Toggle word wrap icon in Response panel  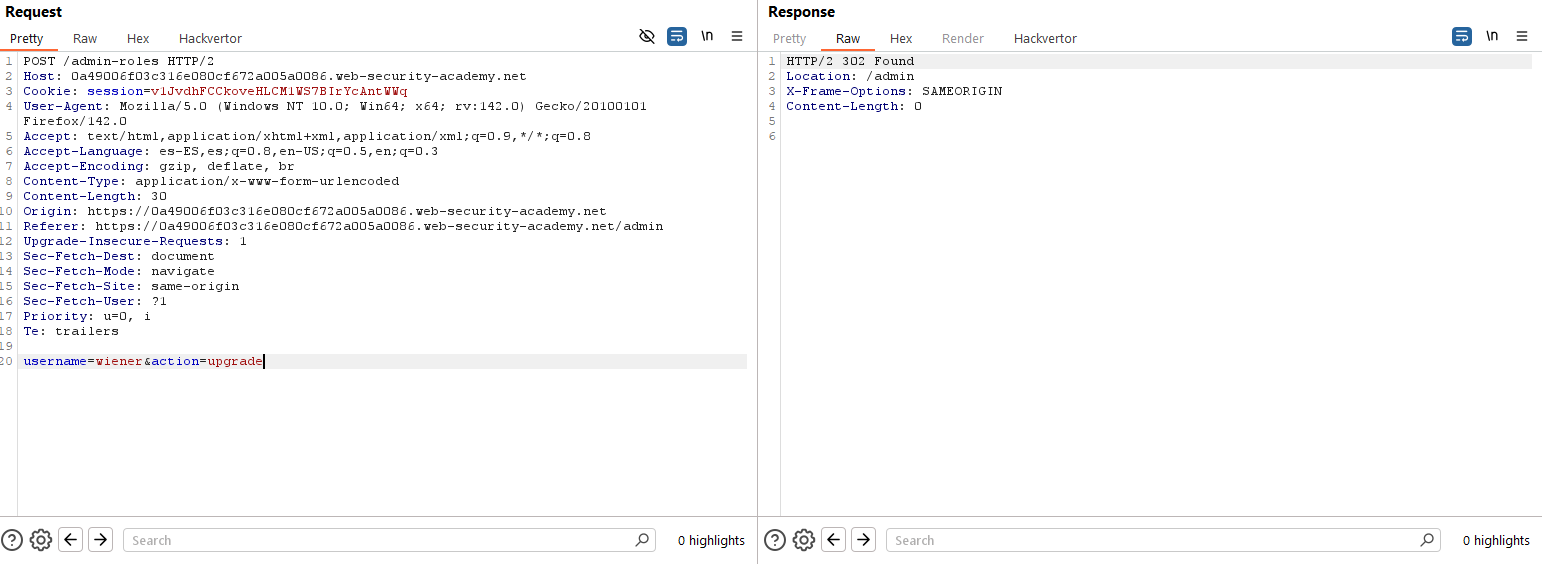(1462, 36)
